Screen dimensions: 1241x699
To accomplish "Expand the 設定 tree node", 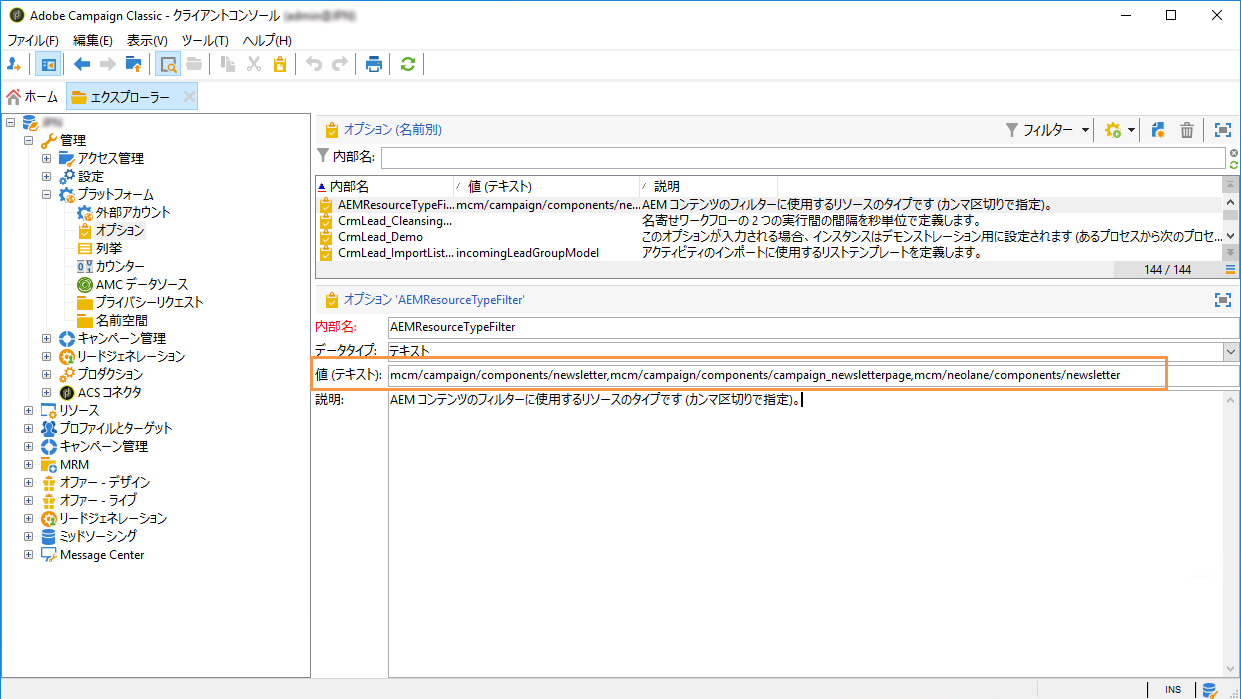I will point(47,176).
